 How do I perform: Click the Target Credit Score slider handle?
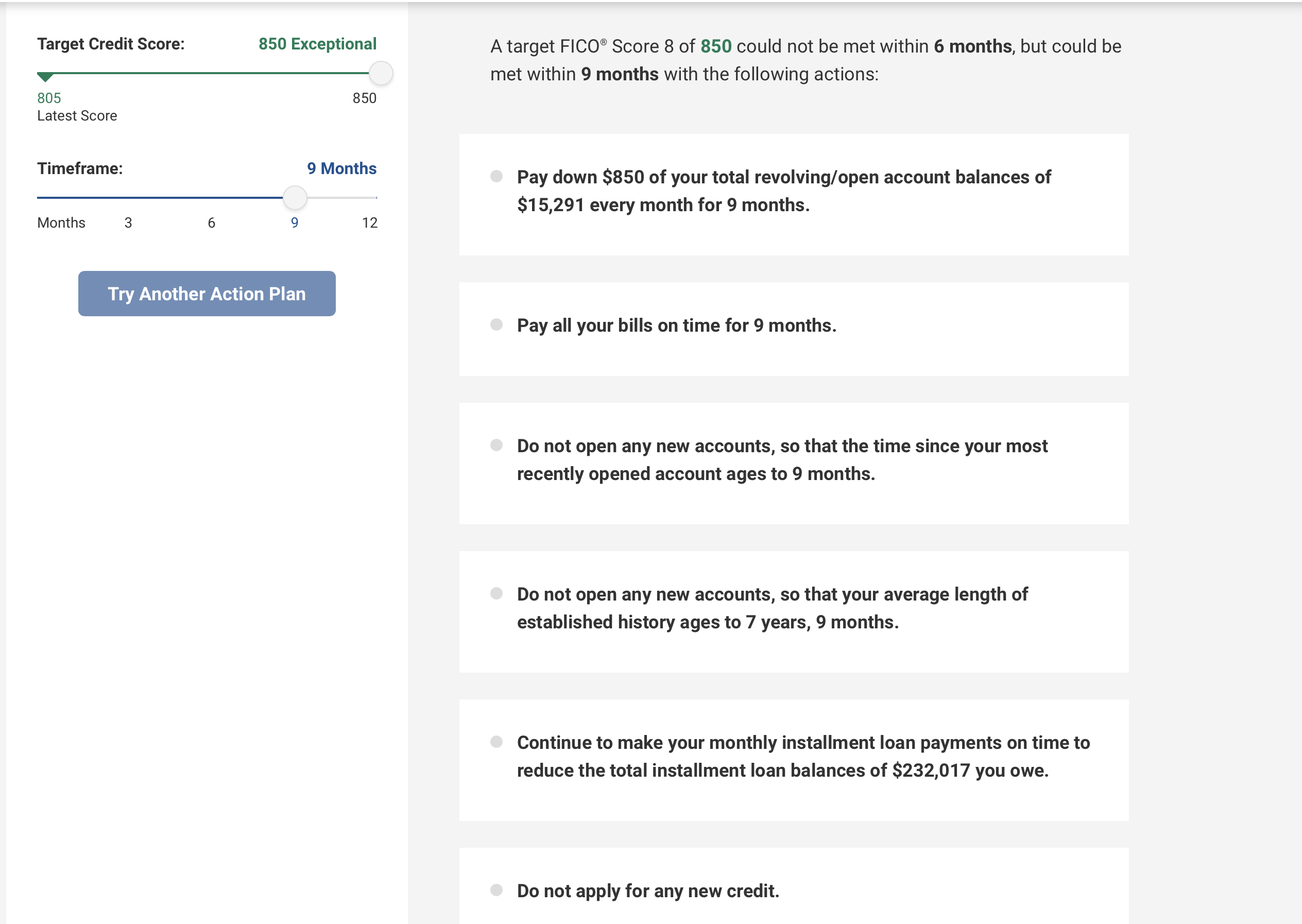(x=381, y=74)
